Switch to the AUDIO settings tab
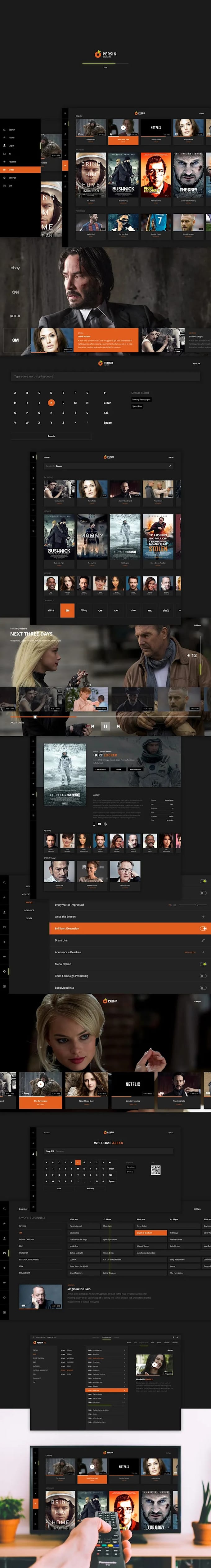Screen dimensions: 211x1568 (x=29, y=902)
